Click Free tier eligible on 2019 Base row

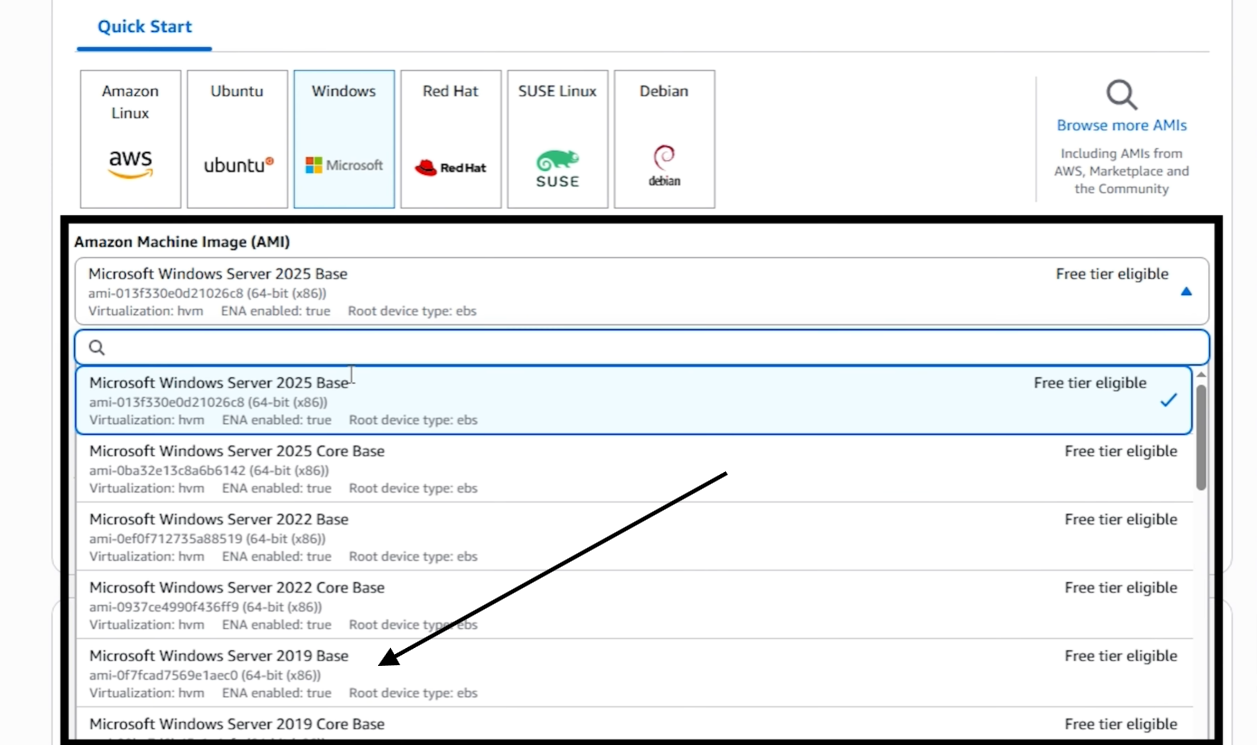[x=1121, y=656]
